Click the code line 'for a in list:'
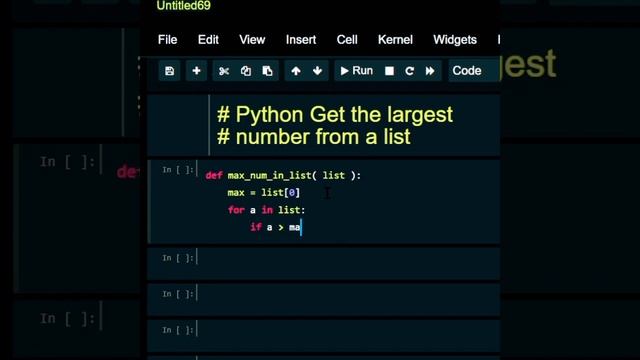 (266, 210)
